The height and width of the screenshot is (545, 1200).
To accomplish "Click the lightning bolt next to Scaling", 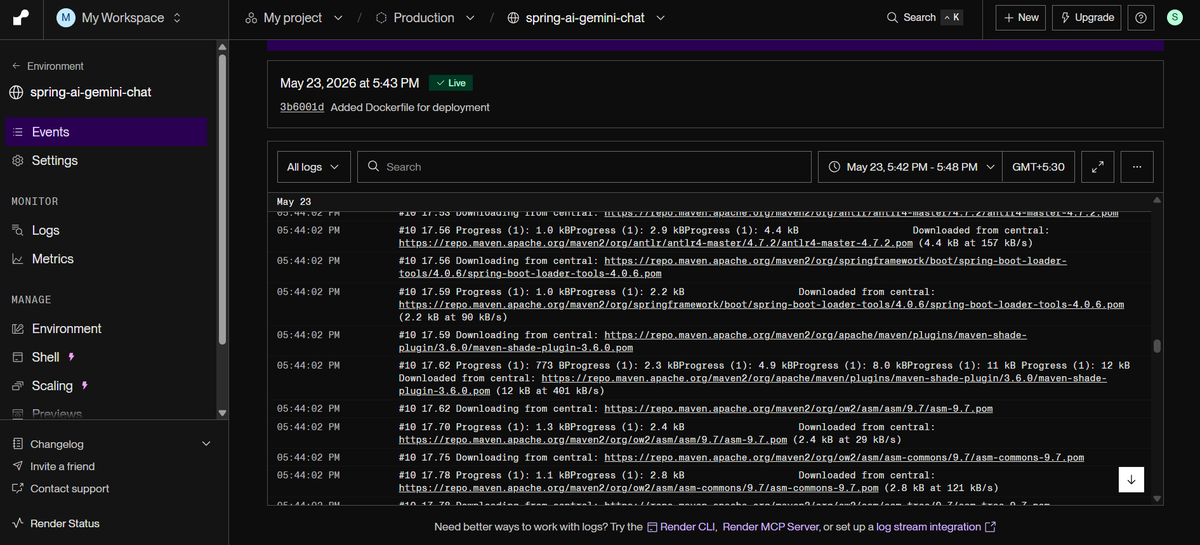I will tap(85, 386).
